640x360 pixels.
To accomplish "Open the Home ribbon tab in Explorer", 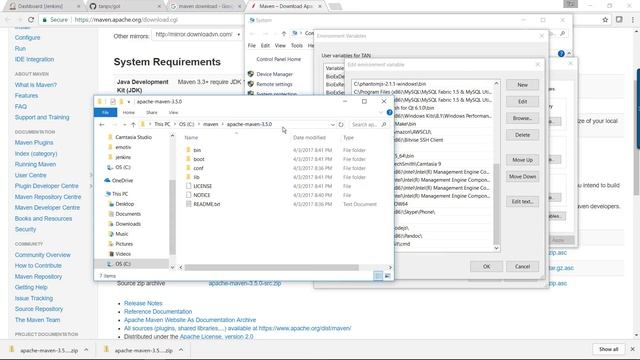I will click(129, 112).
